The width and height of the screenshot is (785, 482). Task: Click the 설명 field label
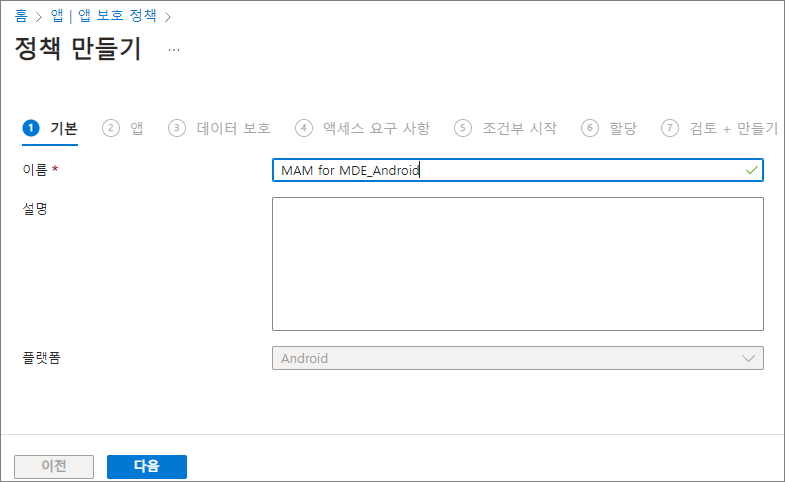35,209
